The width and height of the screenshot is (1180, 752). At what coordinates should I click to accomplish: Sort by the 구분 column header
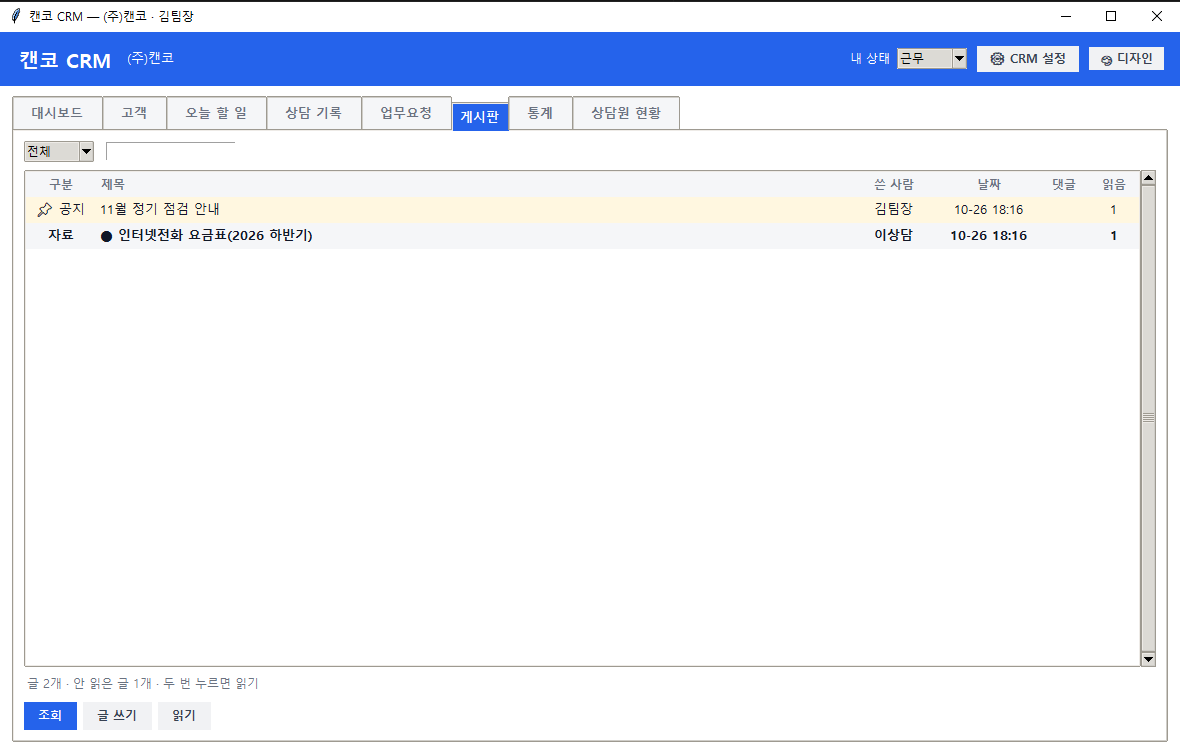tap(61, 184)
